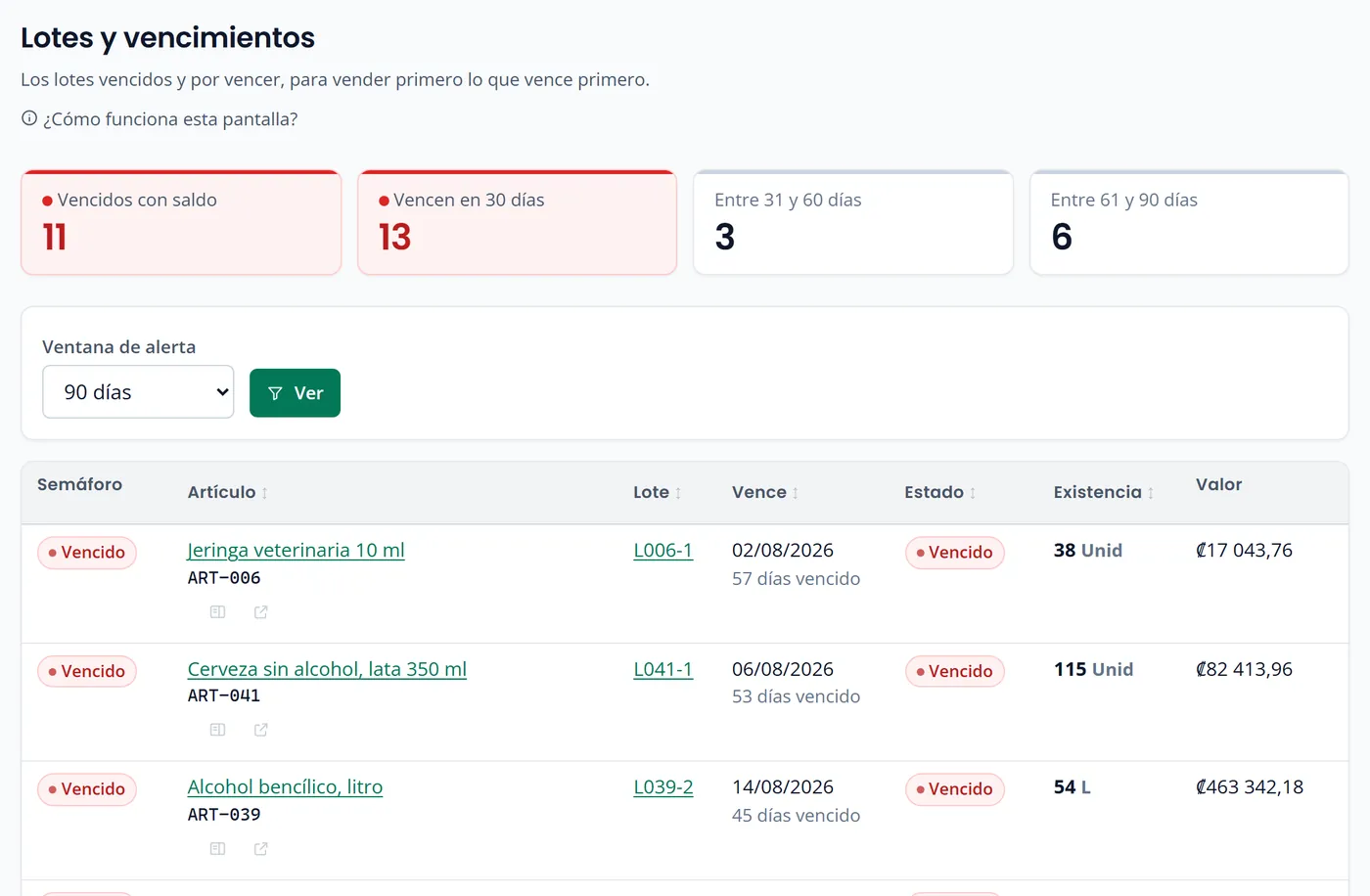
Task: Click the expiry date 06/08/2026
Action: tap(783, 669)
